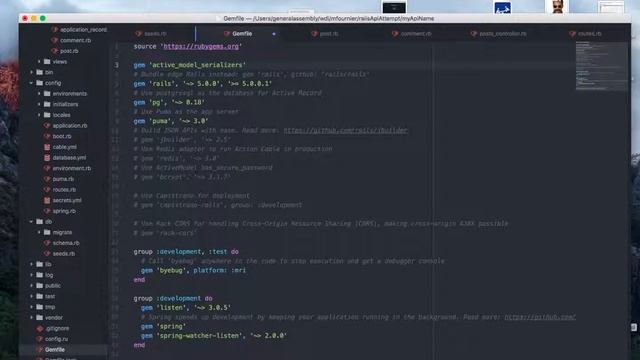Click the db folder icon

coord(40,222)
